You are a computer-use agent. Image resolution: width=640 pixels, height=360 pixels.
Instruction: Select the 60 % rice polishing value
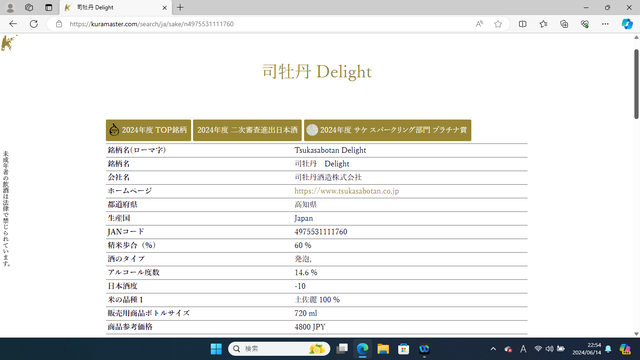point(302,245)
